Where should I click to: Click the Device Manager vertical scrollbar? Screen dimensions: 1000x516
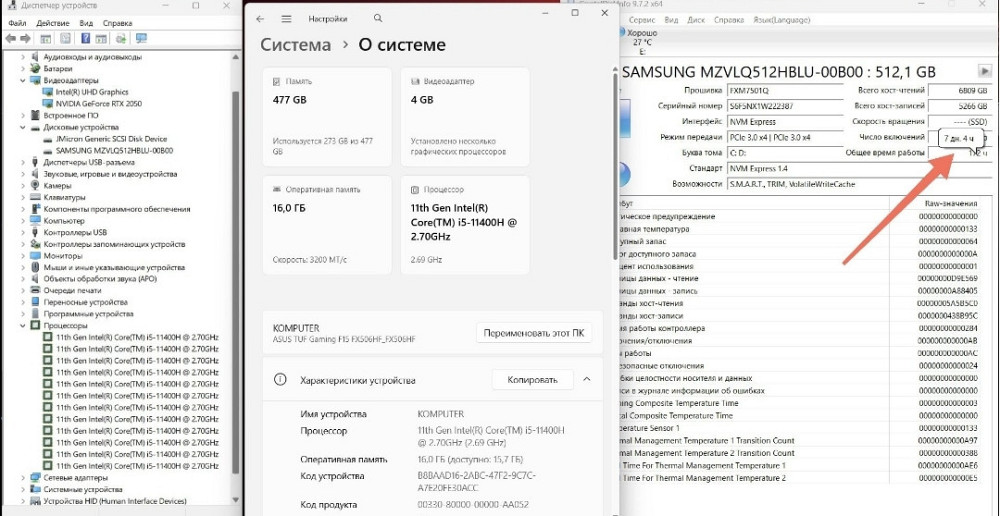237,281
